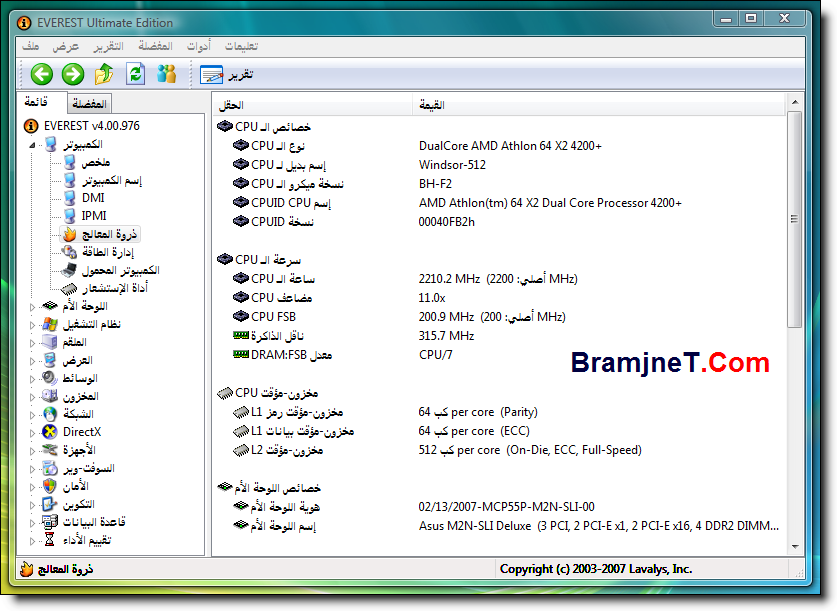Click the monitor icon for العرض
The width and height of the screenshot is (837, 611).
pos(50,360)
